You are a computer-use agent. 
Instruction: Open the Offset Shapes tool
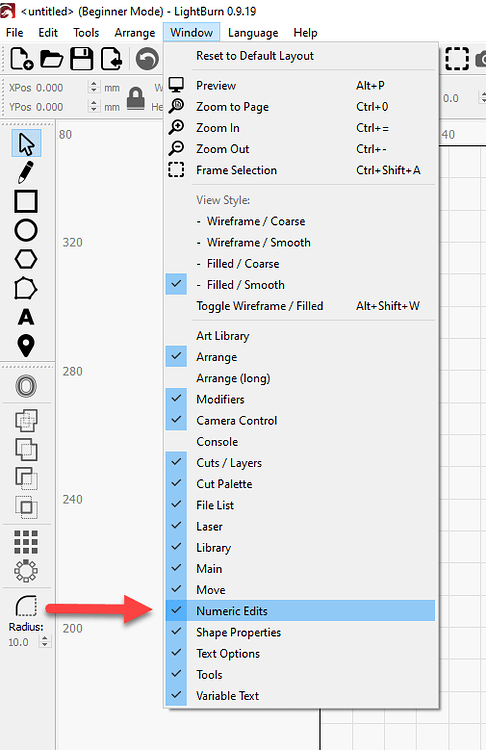pos(26,386)
